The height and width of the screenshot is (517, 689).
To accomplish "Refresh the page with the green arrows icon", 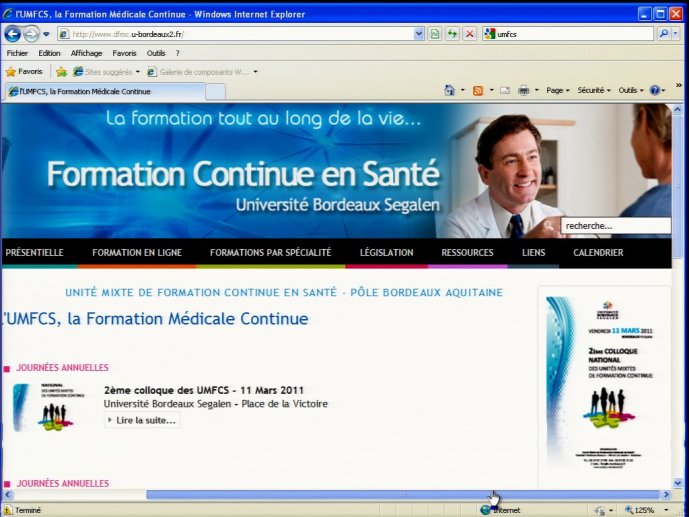I will click(452, 34).
